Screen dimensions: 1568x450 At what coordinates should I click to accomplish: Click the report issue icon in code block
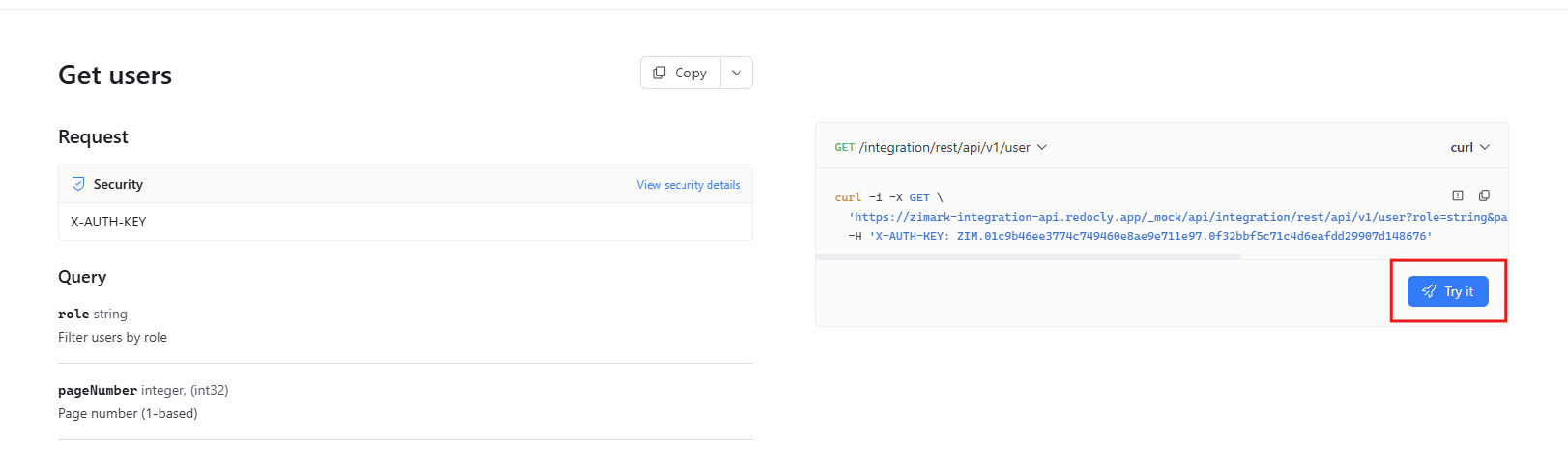1458,195
